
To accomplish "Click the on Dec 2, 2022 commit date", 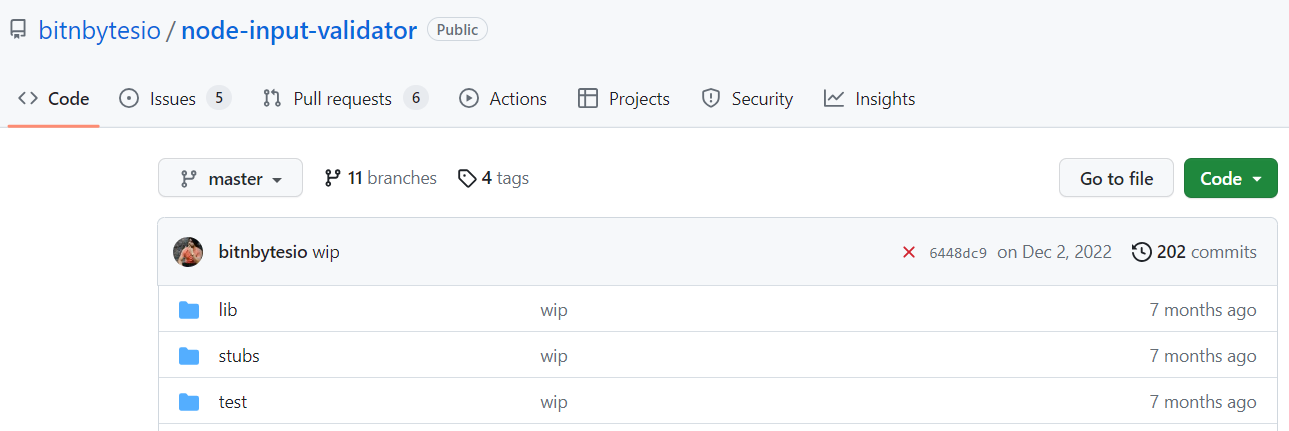I will 1054,252.
